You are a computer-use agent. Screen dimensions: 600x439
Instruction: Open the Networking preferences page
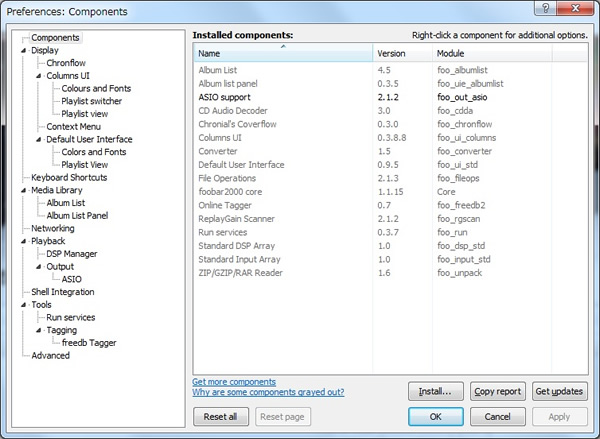[x=53, y=228]
